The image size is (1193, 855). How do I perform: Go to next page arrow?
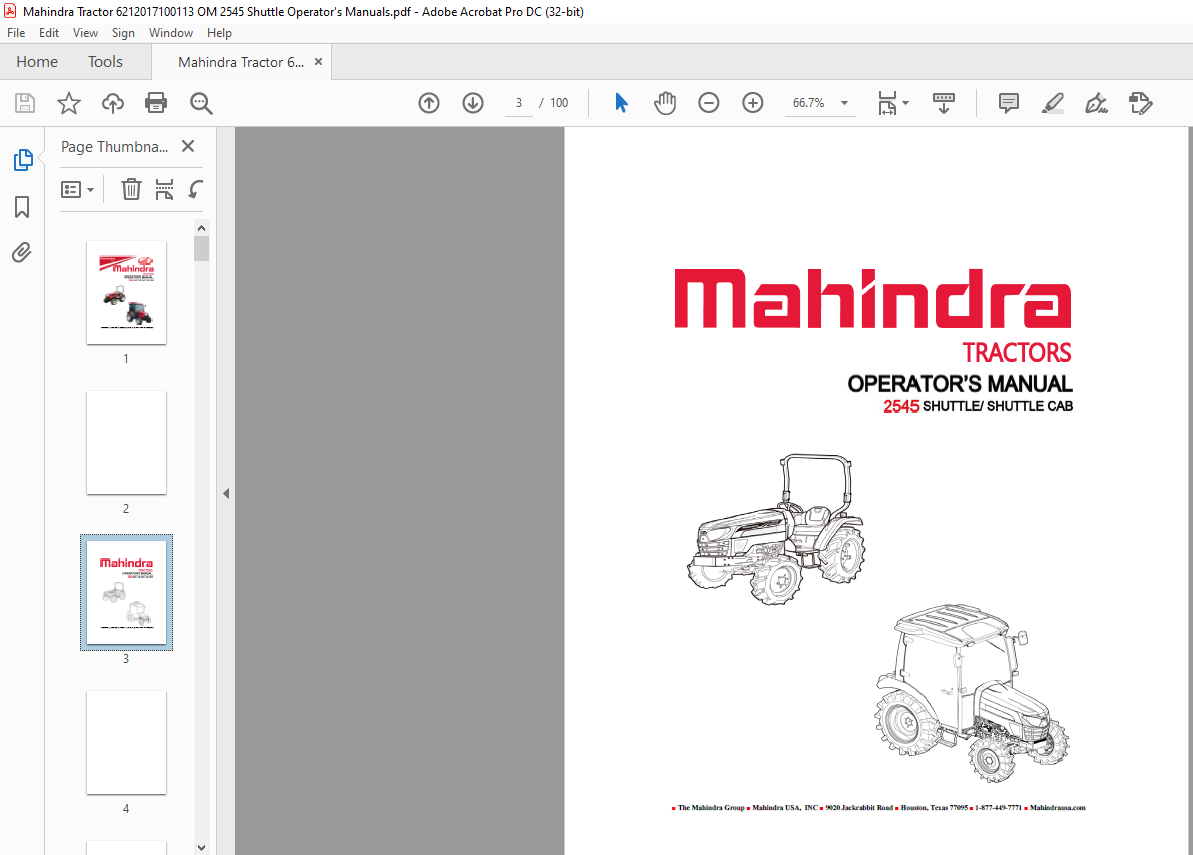pyautogui.click(x=473, y=103)
